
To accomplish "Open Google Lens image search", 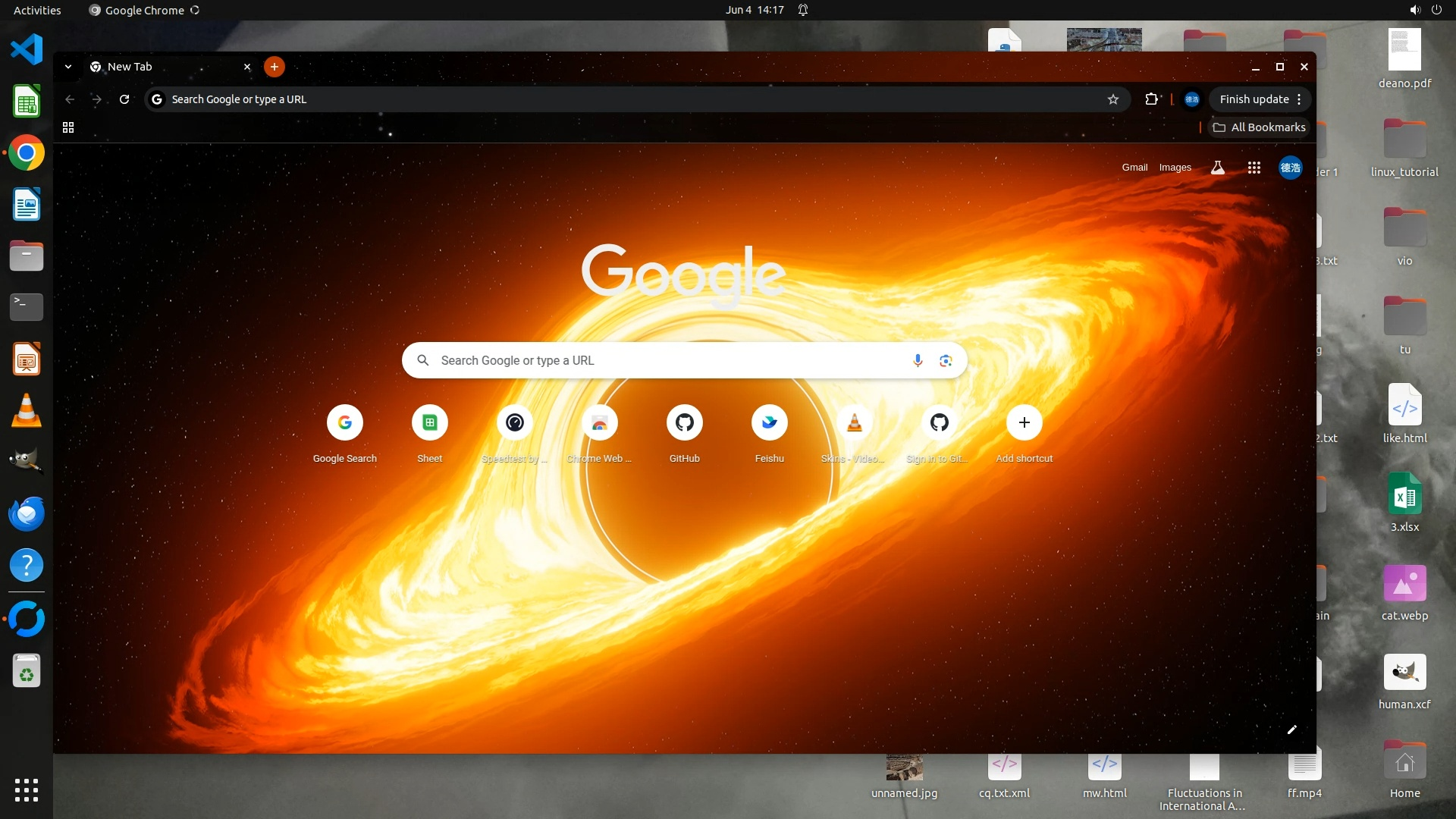I will coord(946,360).
